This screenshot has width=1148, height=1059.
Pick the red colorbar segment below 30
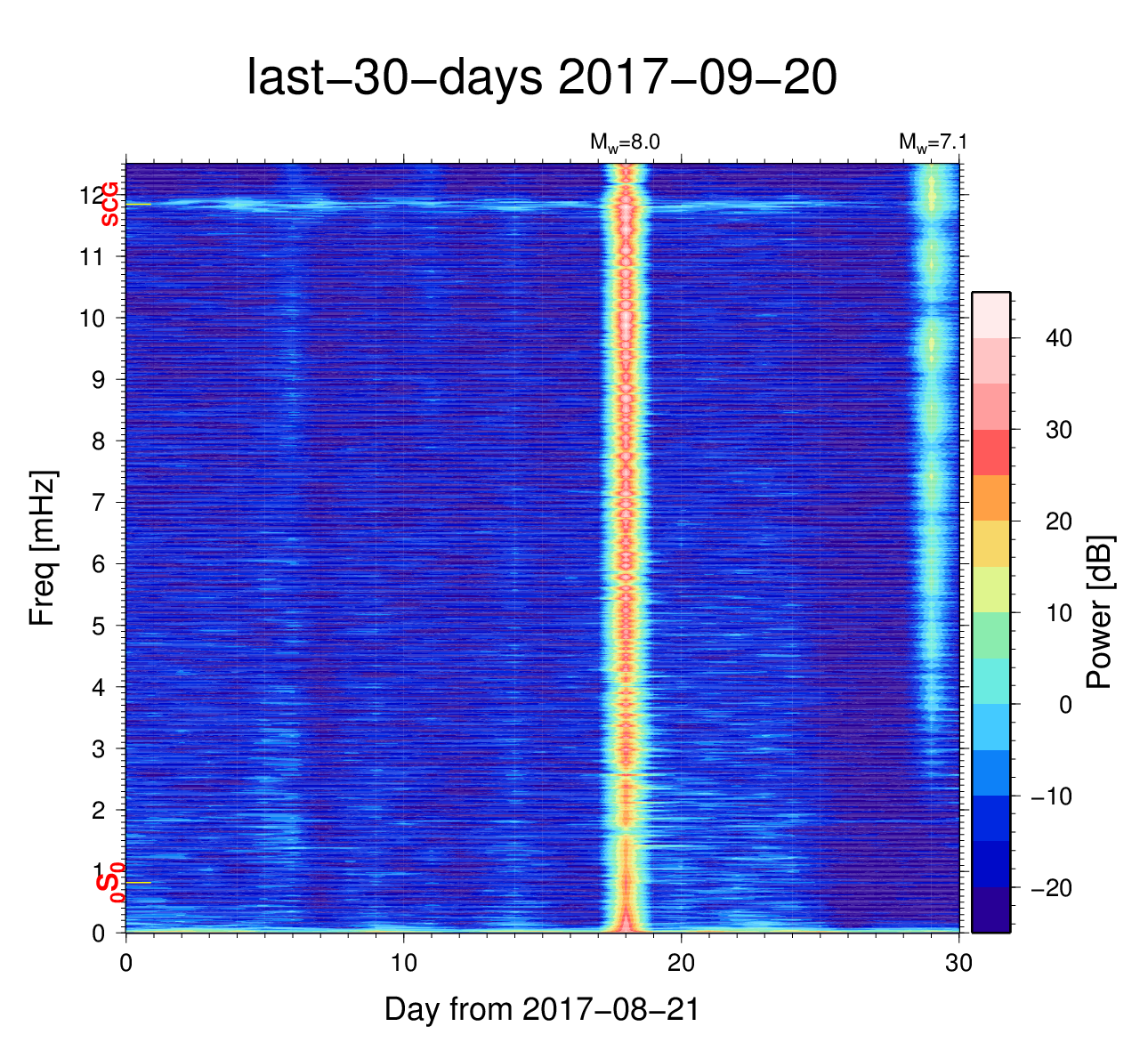click(x=990, y=452)
